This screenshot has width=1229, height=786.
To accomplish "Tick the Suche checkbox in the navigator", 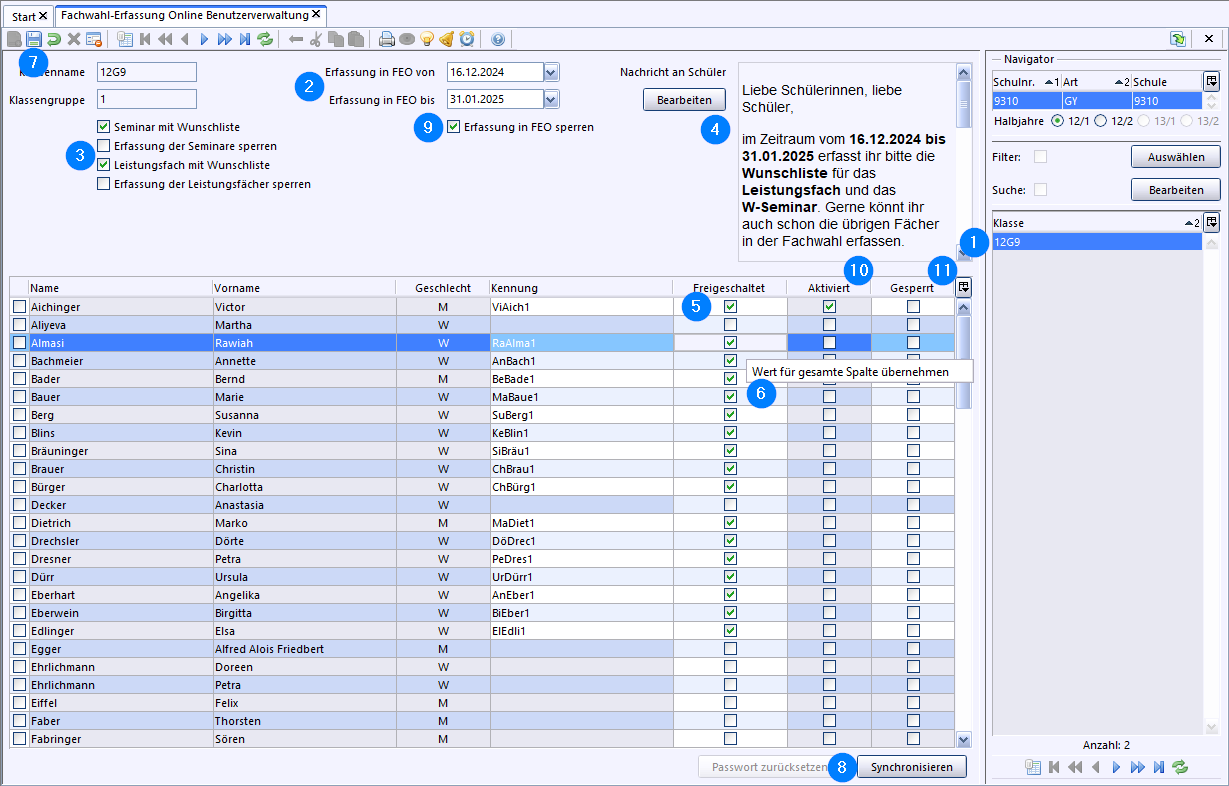I will [1040, 190].
